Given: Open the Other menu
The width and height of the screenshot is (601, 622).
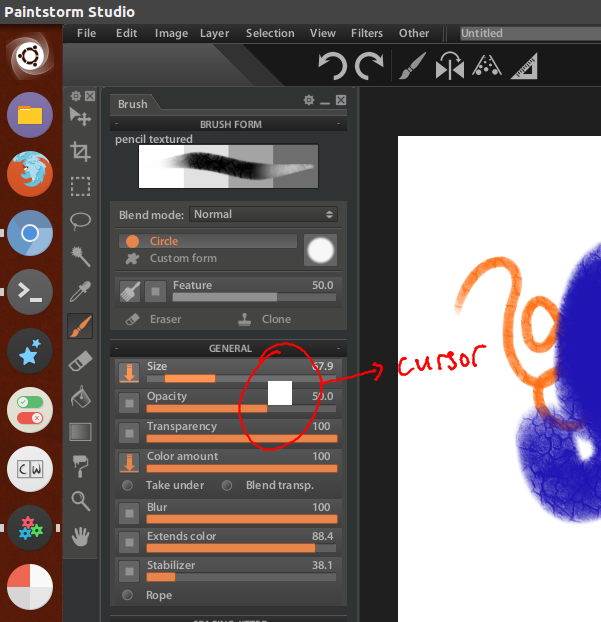Looking at the screenshot, I should coord(414,33).
